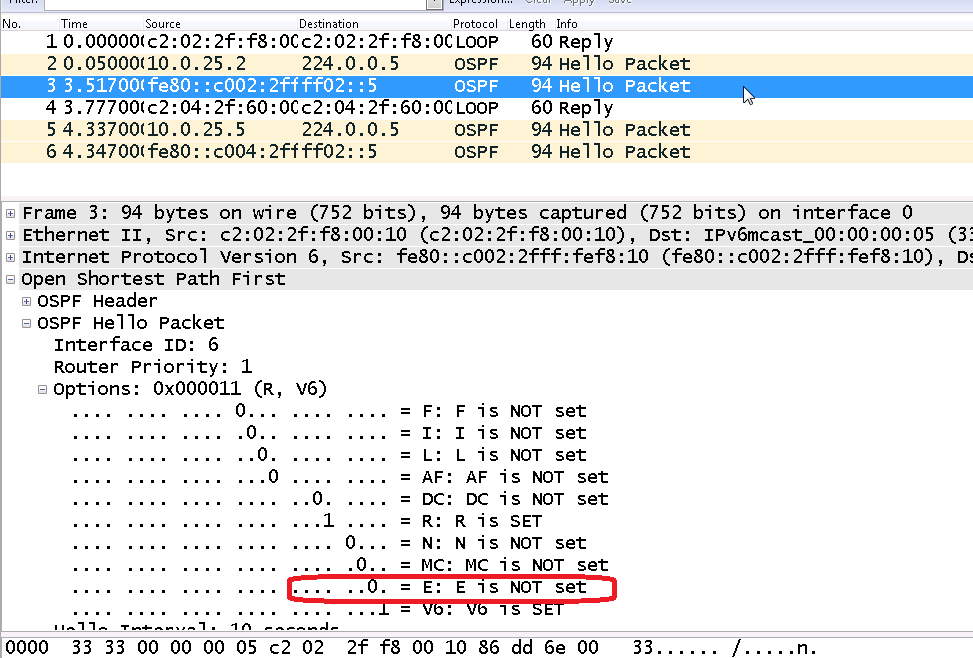The width and height of the screenshot is (973, 658).
Task: Select the Options: 0x000011 (R, V6) field
Action: coord(190,389)
